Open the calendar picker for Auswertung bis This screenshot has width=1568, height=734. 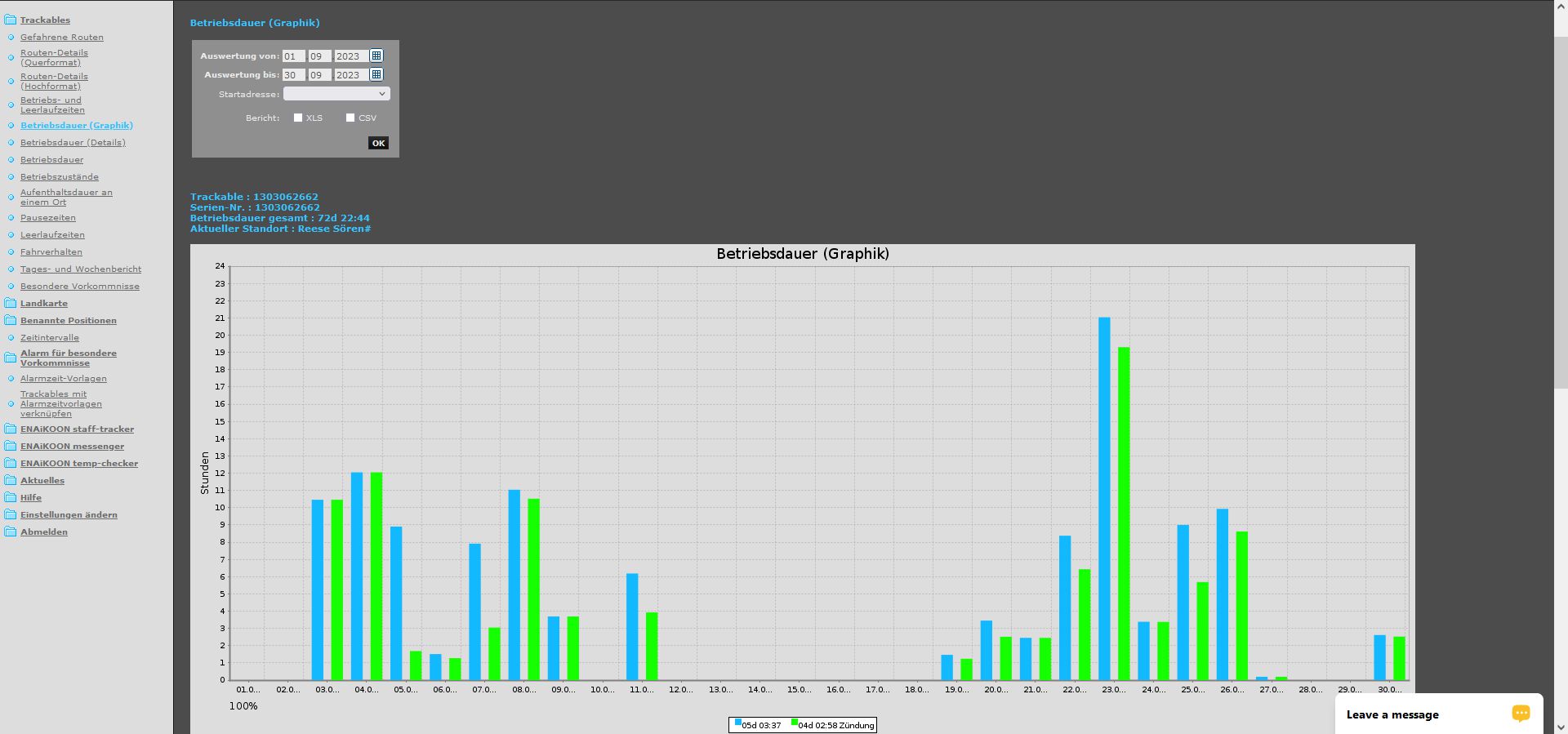point(376,74)
